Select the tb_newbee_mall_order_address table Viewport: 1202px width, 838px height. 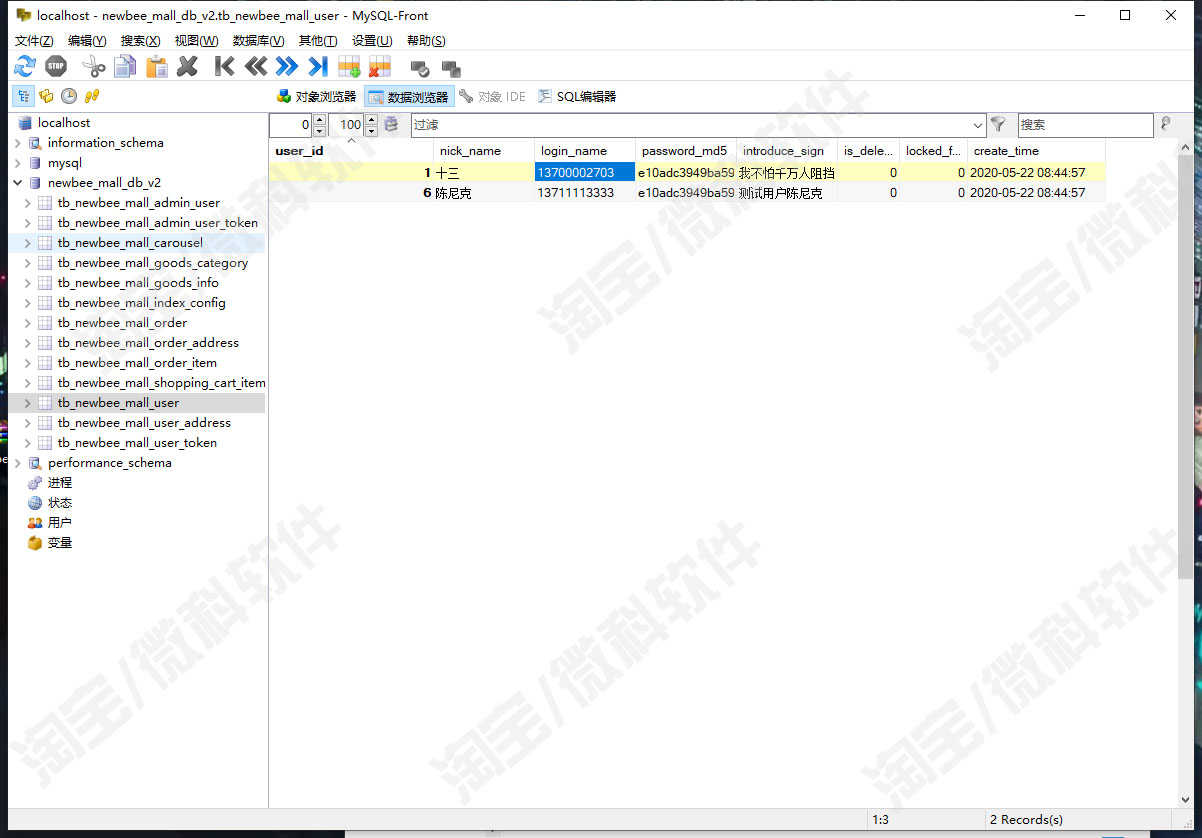pyautogui.click(x=148, y=343)
